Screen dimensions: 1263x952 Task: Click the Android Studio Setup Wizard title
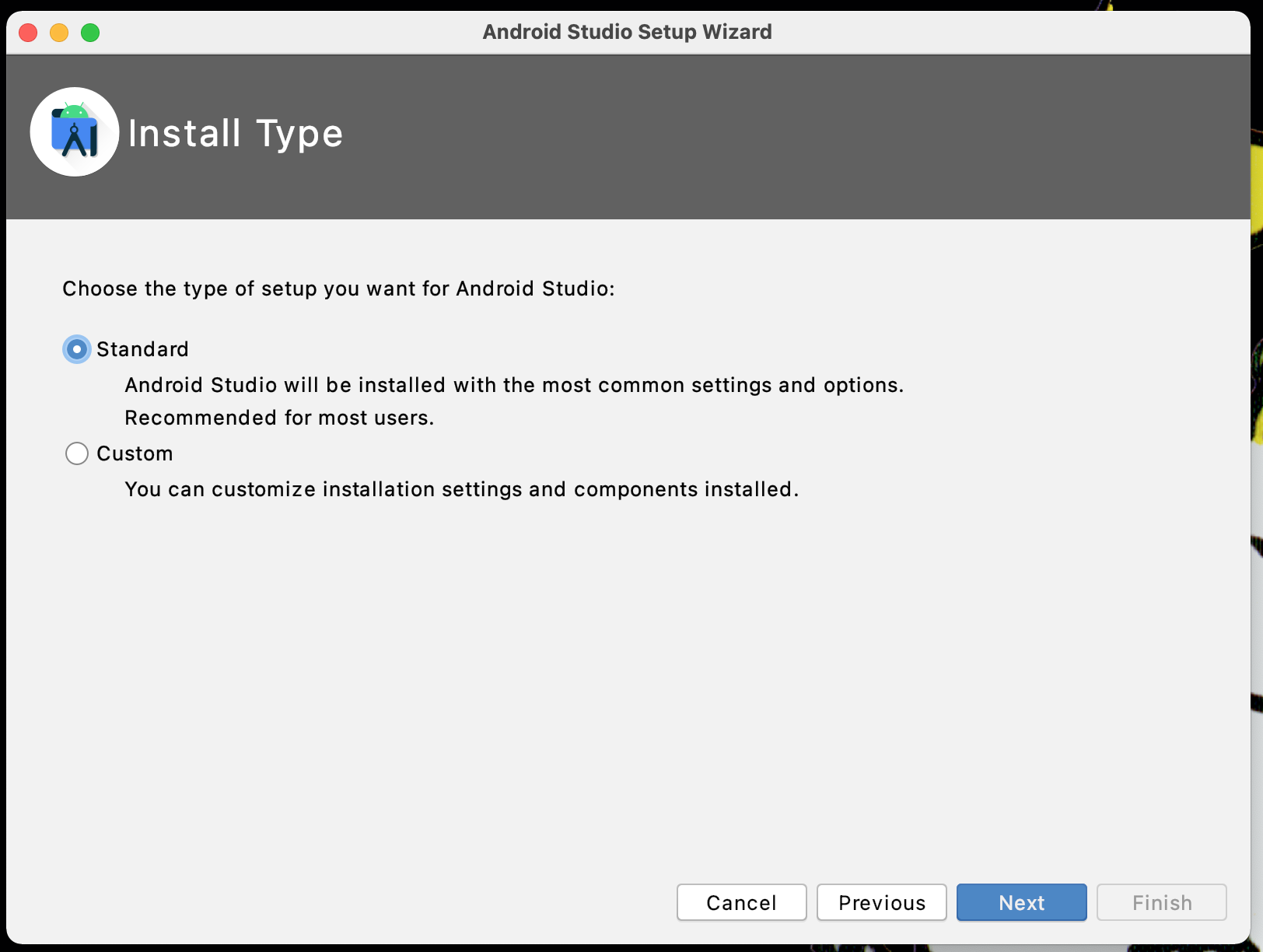click(x=627, y=32)
